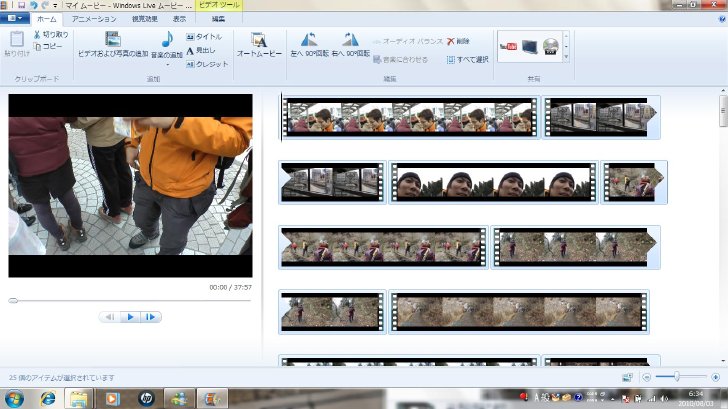Screen dimensions: 728x409
Task: Click the Paste (貼り付け) clipboard icon
Action: [x=17, y=39]
